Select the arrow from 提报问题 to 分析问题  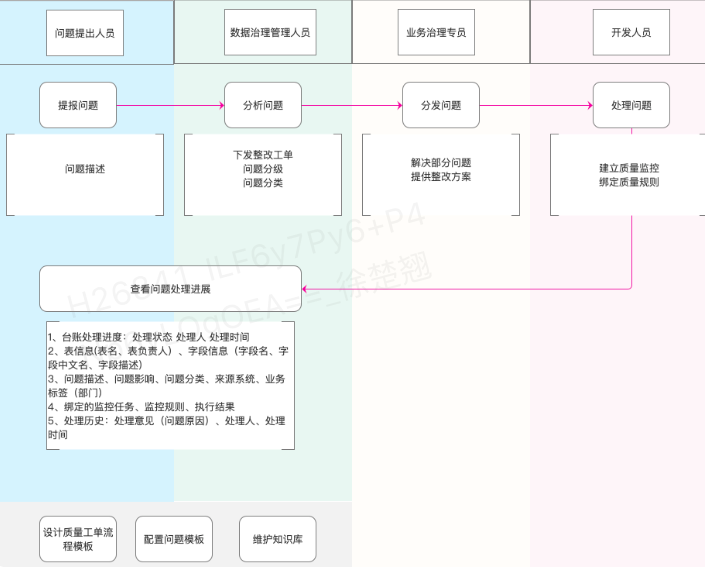point(169,105)
